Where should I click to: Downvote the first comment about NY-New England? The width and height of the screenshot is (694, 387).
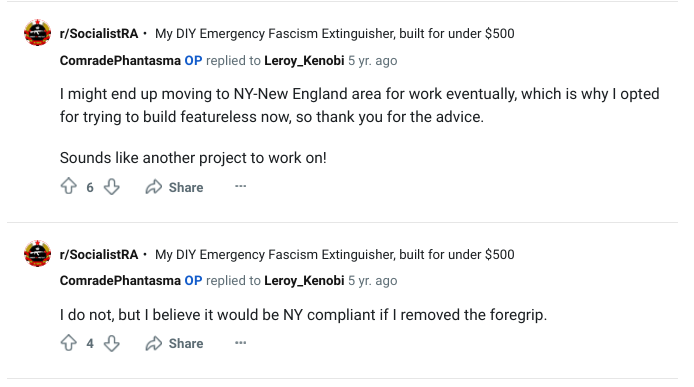(x=112, y=186)
